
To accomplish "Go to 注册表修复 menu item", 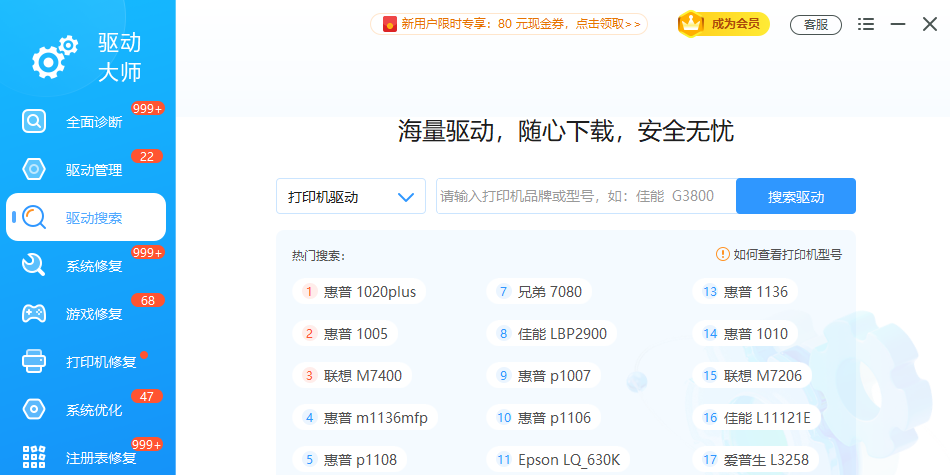I will tap(86, 457).
